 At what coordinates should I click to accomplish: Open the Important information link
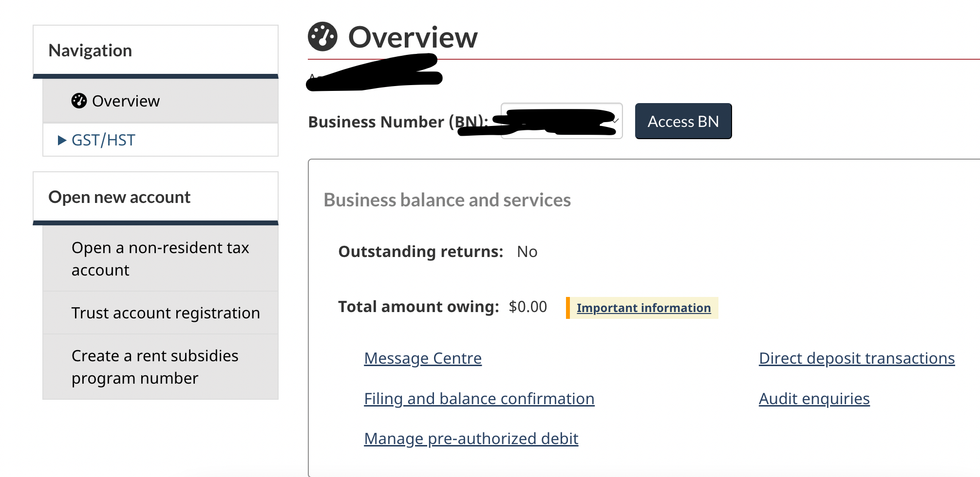pos(644,308)
